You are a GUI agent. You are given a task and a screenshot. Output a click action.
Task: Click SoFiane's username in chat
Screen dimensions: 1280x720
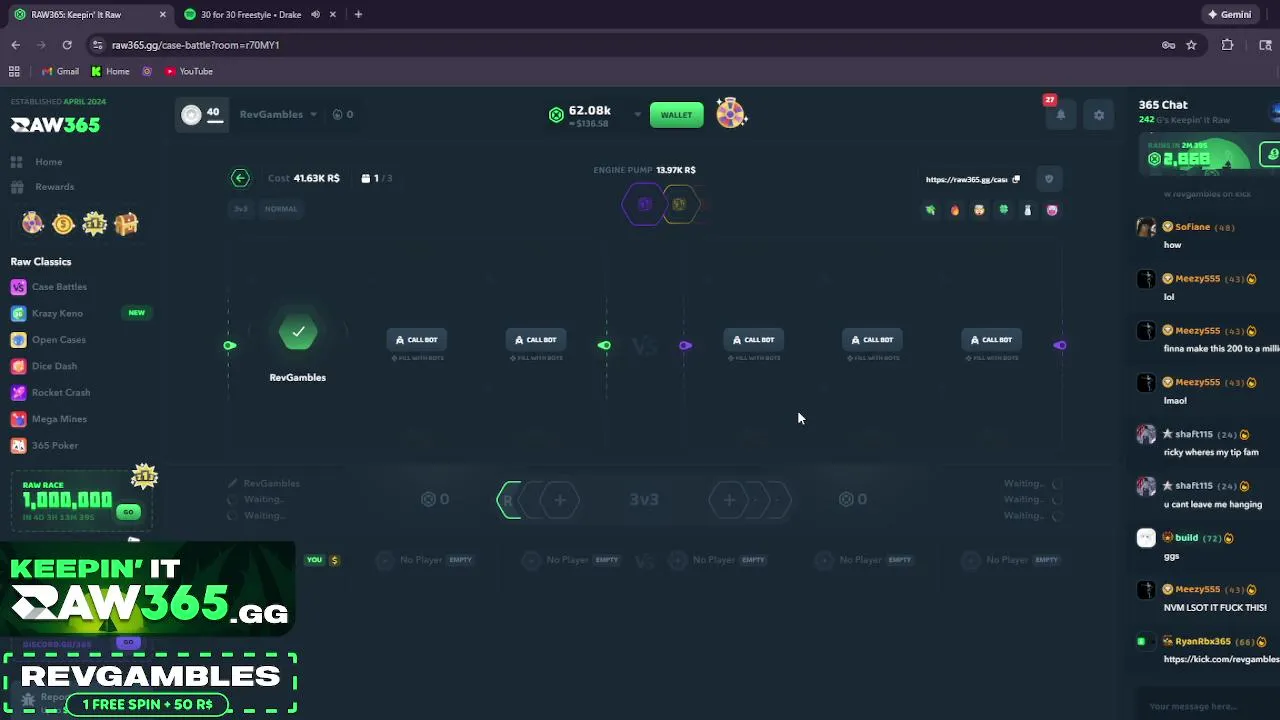pyautogui.click(x=1192, y=227)
